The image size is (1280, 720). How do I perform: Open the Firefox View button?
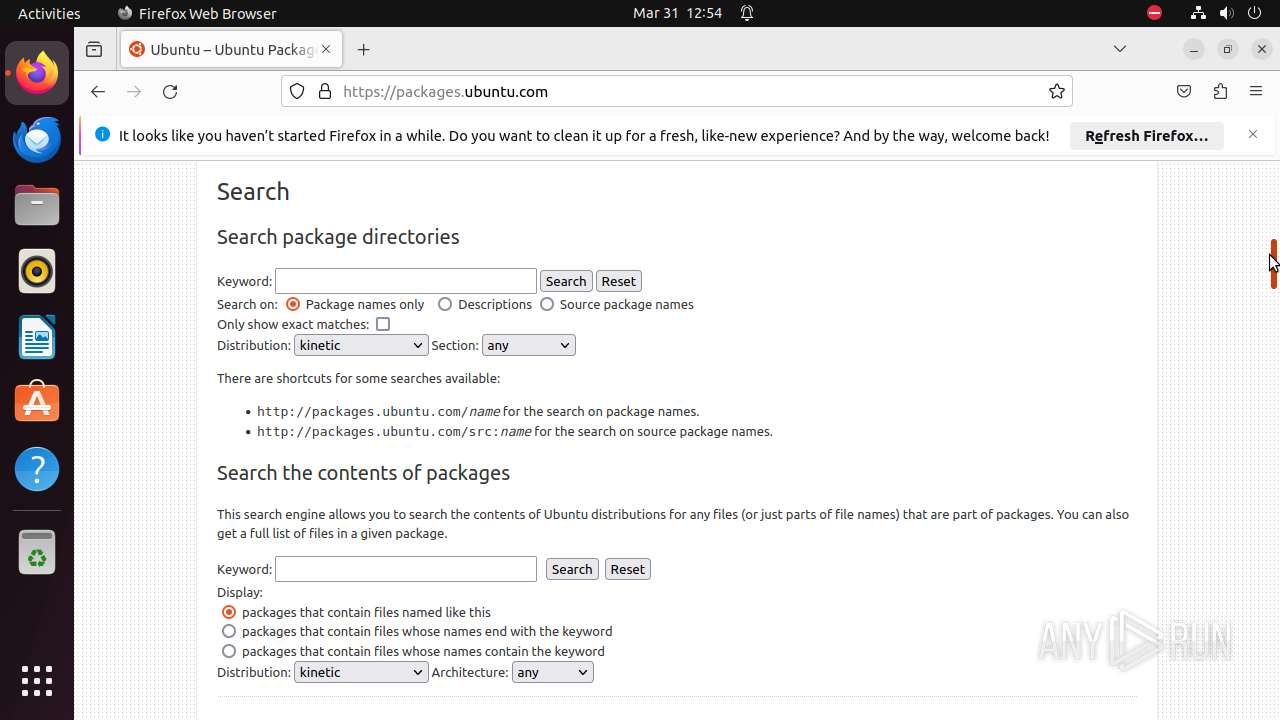click(x=94, y=49)
